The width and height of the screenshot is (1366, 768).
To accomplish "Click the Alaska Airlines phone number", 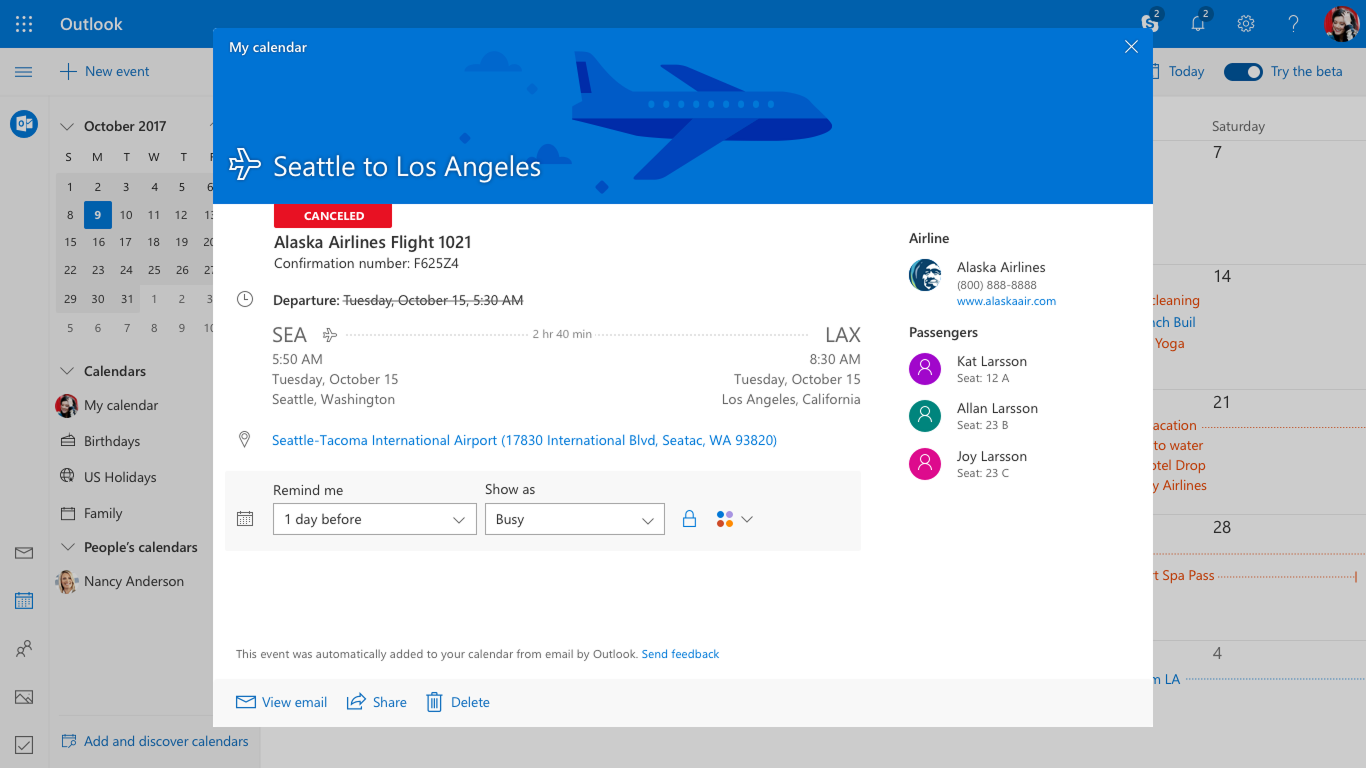I will click(997, 285).
